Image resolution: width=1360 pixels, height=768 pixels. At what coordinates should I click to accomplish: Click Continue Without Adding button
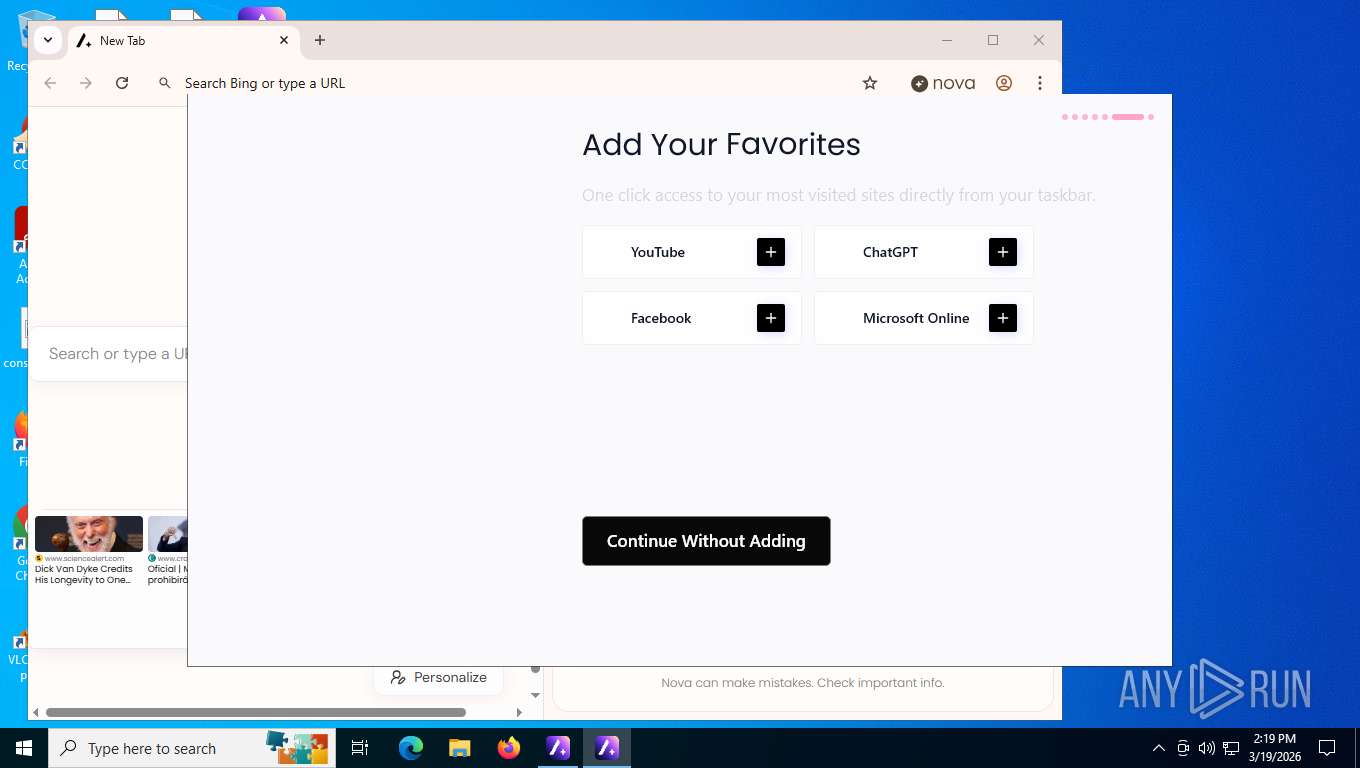click(706, 541)
